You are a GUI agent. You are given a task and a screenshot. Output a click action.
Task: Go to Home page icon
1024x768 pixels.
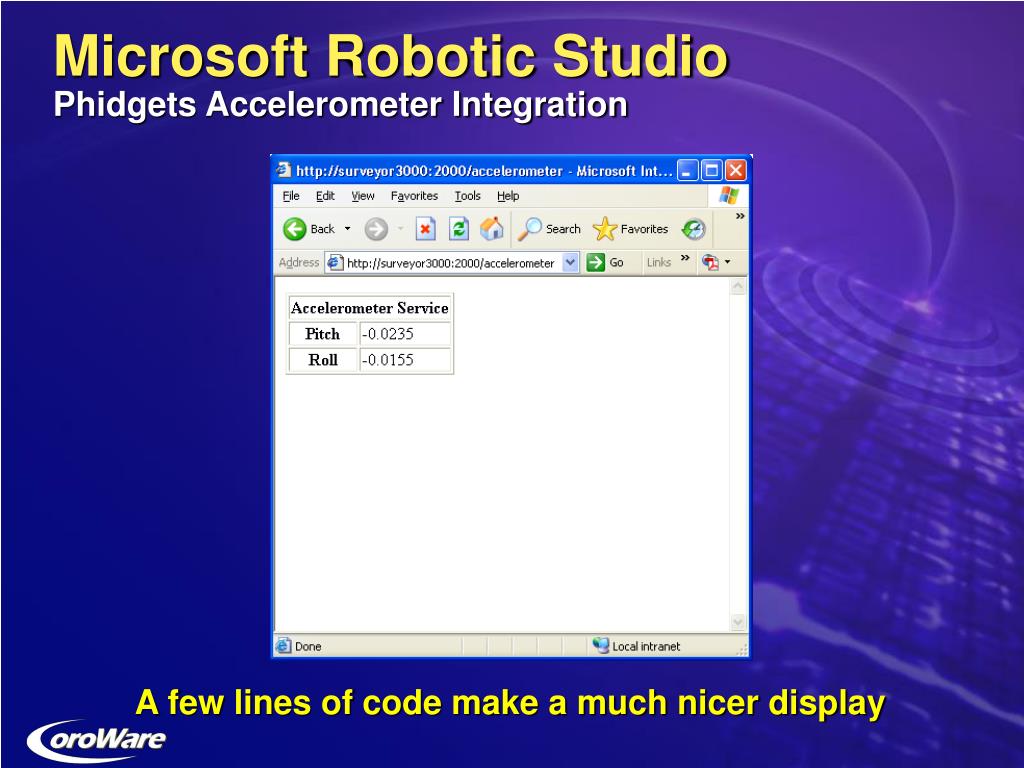pos(491,229)
